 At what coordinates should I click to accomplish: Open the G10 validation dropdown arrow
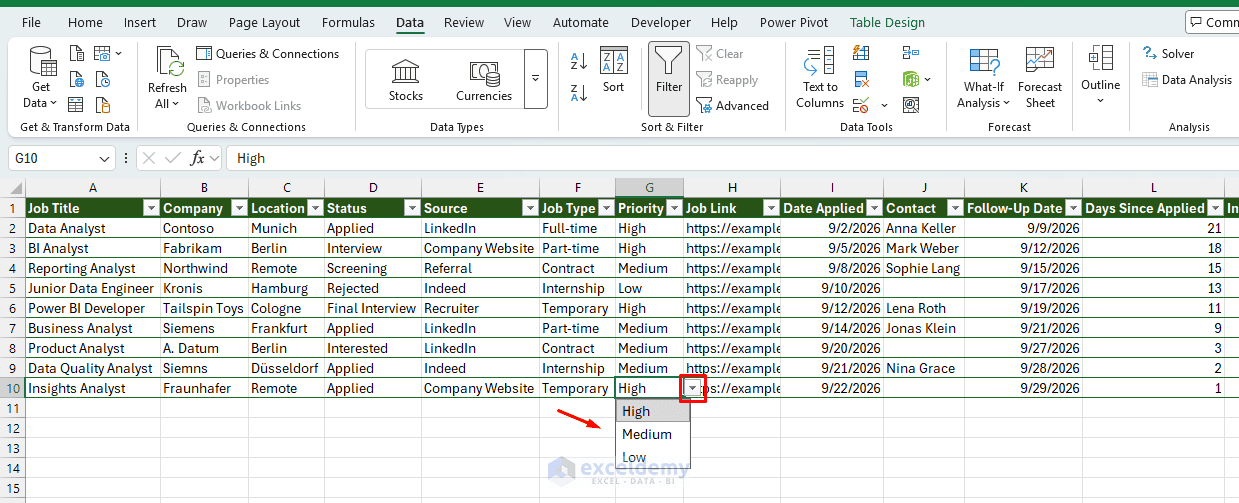[x=692, y=388]
